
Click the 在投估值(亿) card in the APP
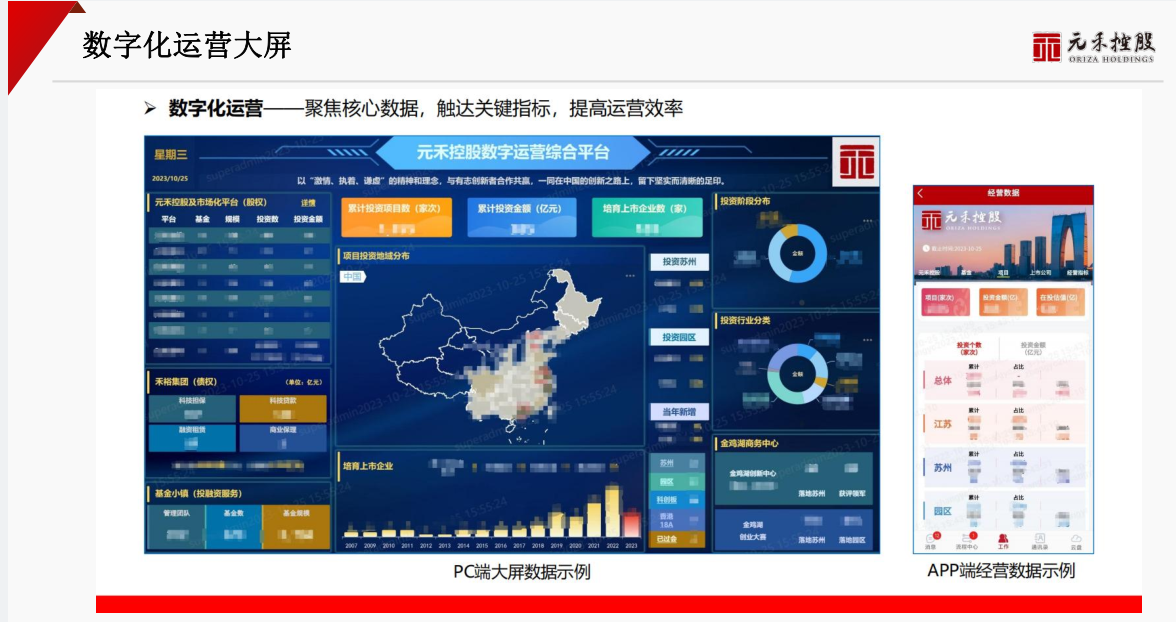click(1060, 302)
